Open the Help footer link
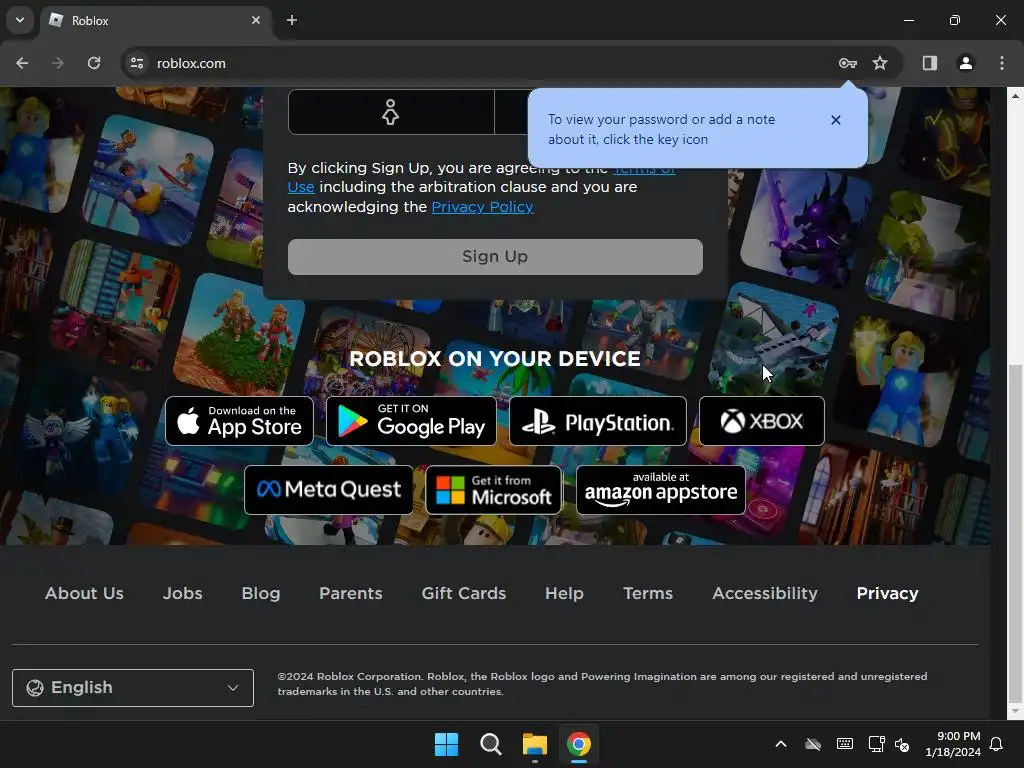The width and height of the screenshot is (1024, 768). [564, 593]
